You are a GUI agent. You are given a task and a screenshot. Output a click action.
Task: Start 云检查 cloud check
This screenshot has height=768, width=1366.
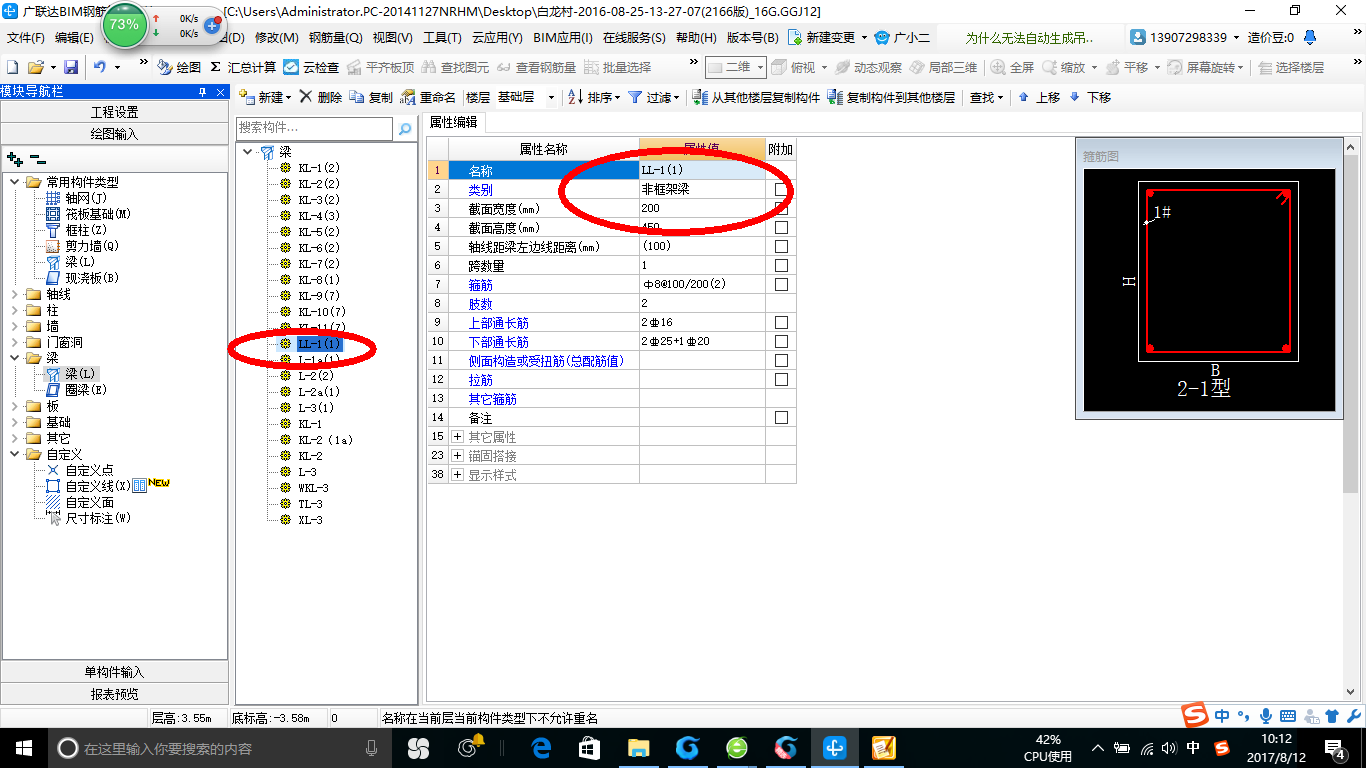[x=311, y=67]
